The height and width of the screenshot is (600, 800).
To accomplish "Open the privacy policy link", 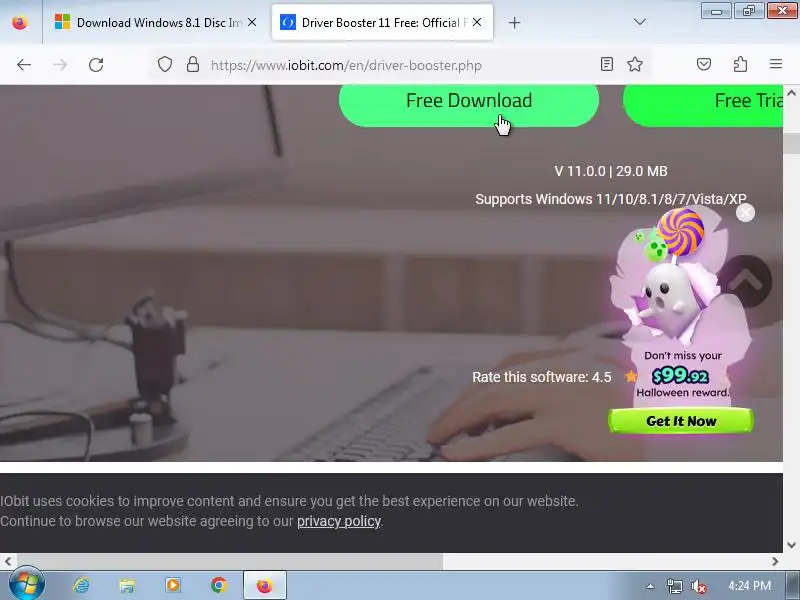I will pyautogui.click(x=339, y=521).
